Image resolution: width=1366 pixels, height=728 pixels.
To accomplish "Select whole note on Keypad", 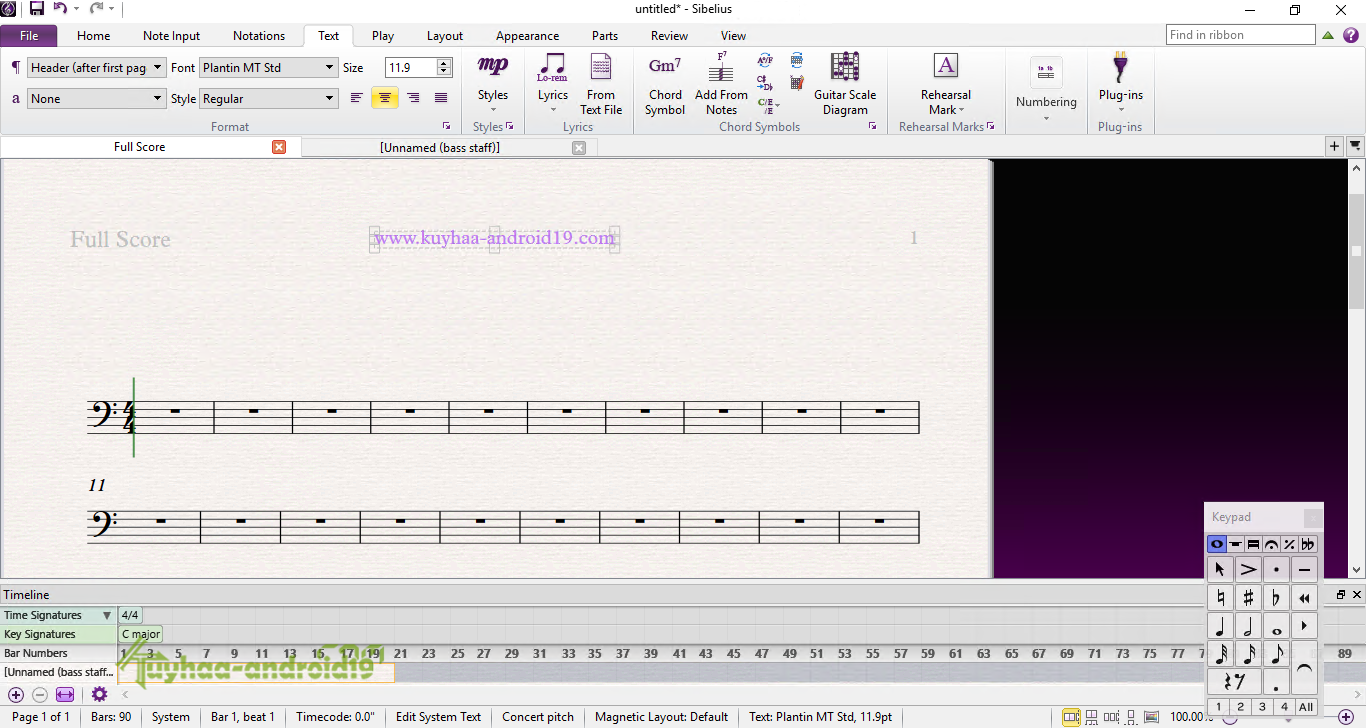I will 1276,627.
